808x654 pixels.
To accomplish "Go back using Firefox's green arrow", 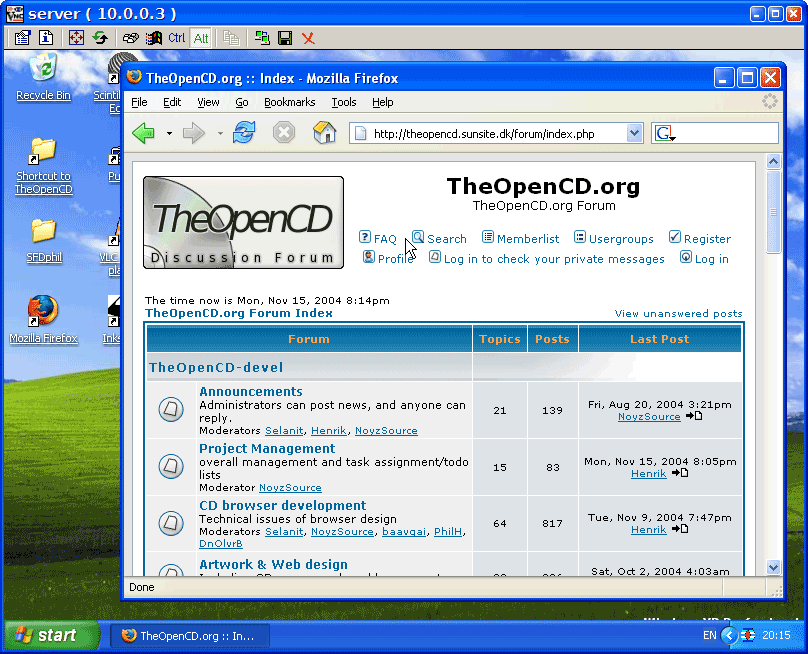I will click(x=143, y=133).
